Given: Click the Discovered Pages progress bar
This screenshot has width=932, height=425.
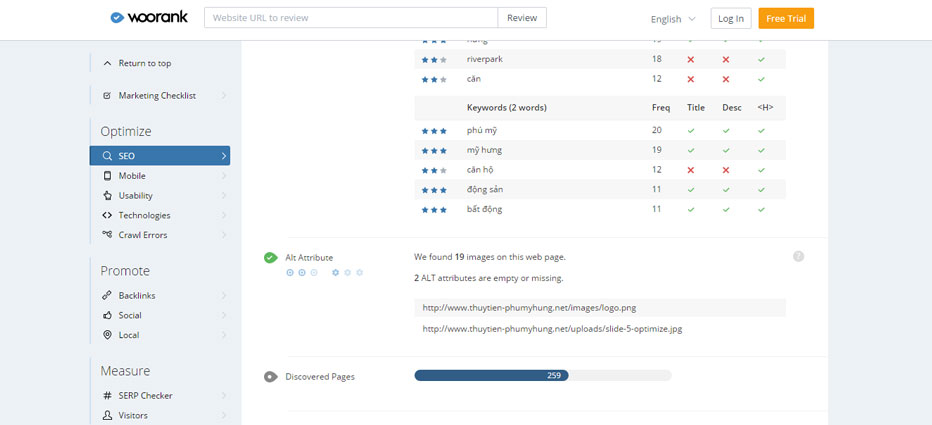Looking at the screenshot, I should point(542,376).
